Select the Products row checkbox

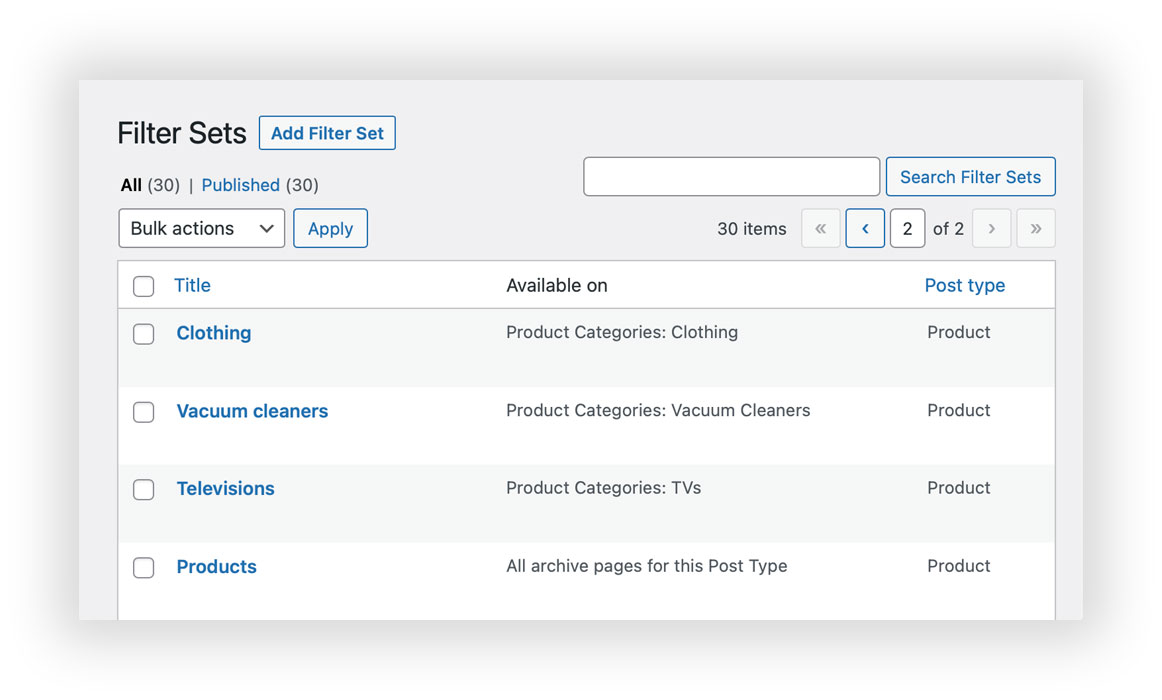coord(143,567)
